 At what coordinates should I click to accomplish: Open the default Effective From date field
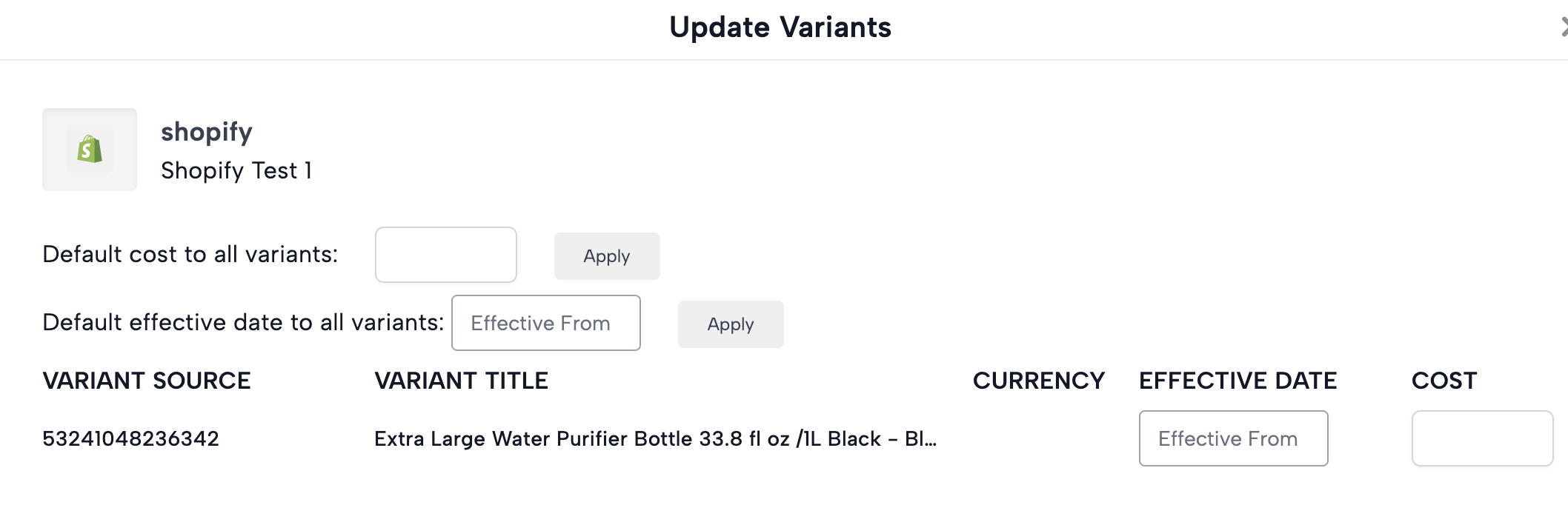(x=545, y=323)
